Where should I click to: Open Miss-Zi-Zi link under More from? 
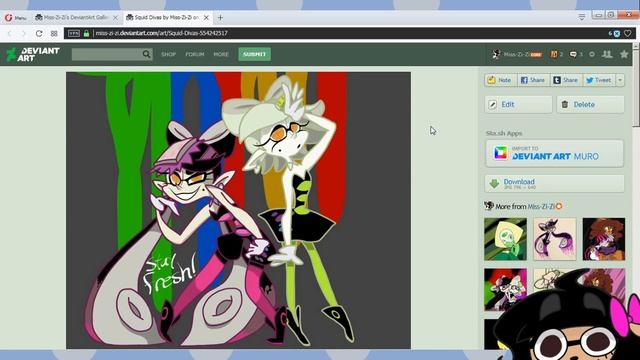coord(541,207)
